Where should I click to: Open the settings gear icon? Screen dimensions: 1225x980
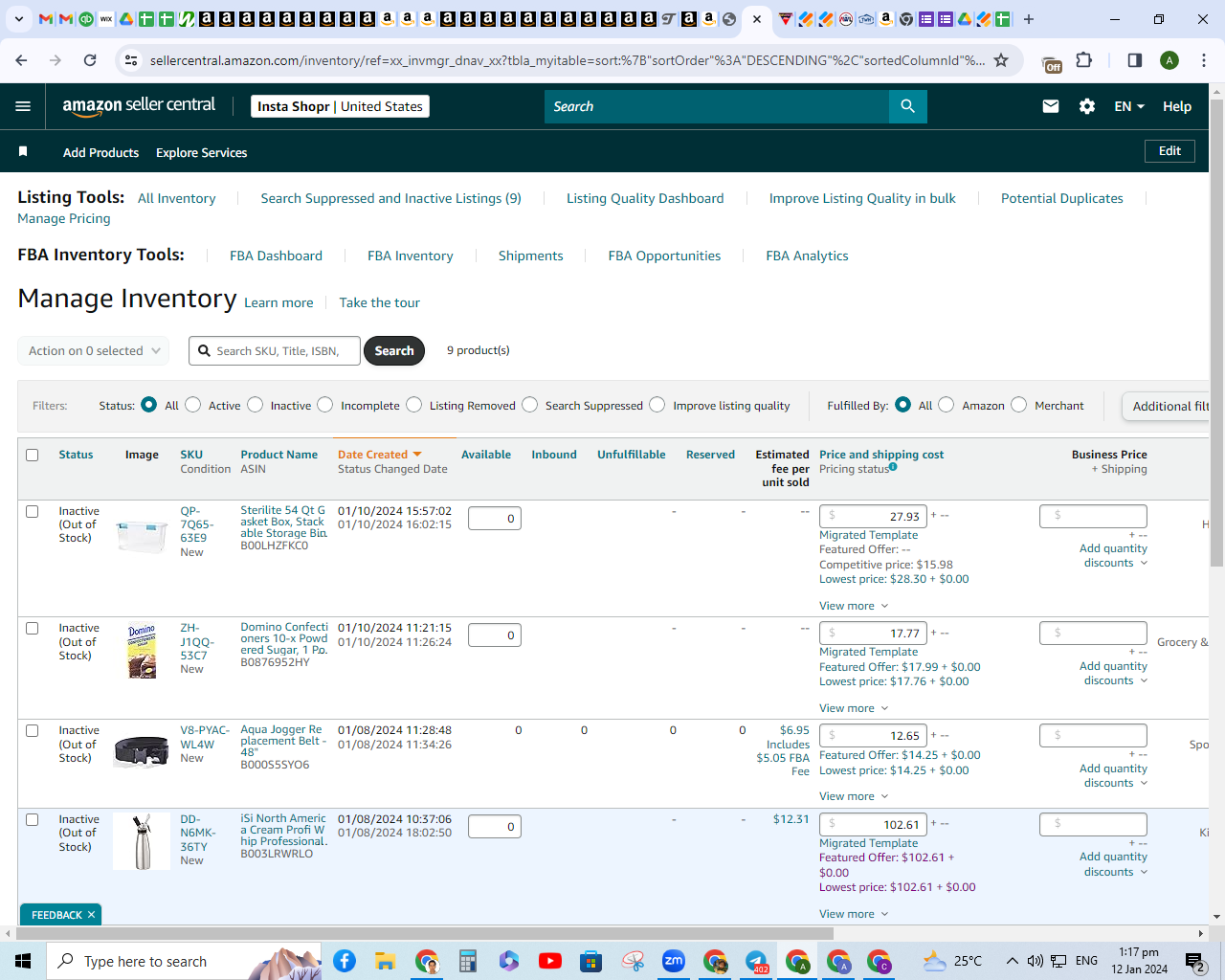[1087, 106]
